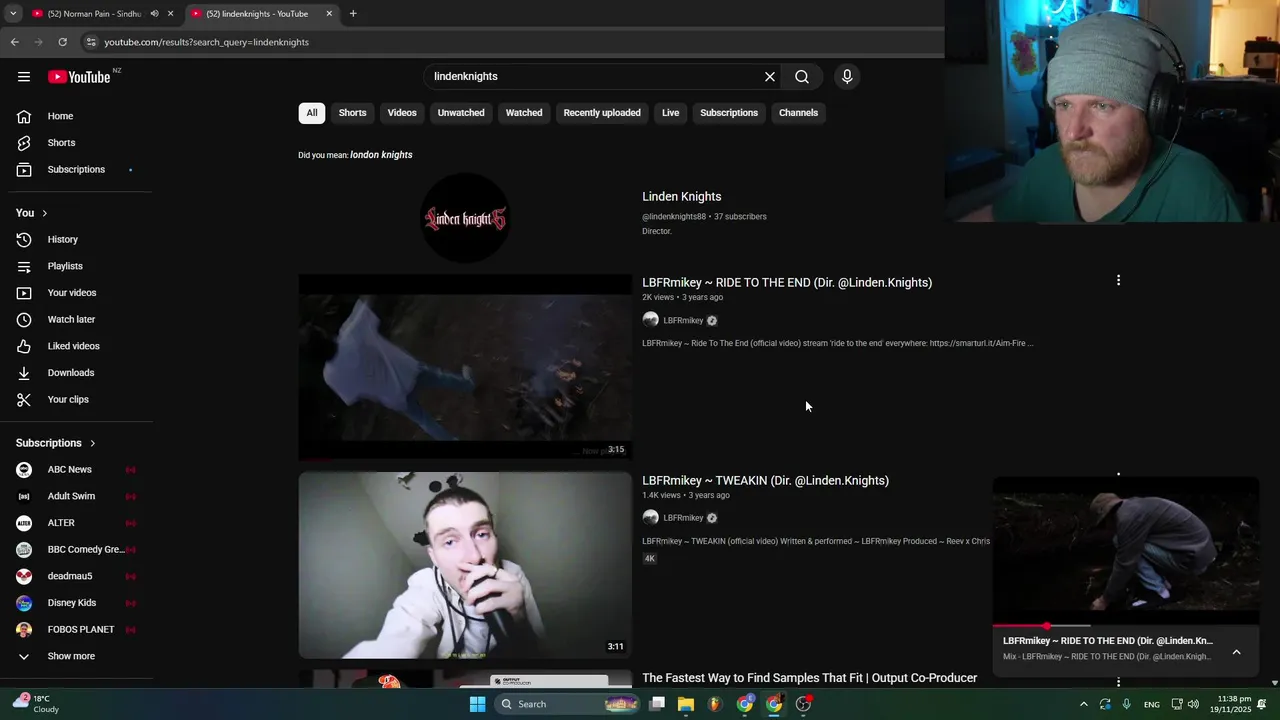This screenshot has width=1280, height=720.
Task: Mute the Norman Pain tab via speaker icon
Action: point(154,14)
